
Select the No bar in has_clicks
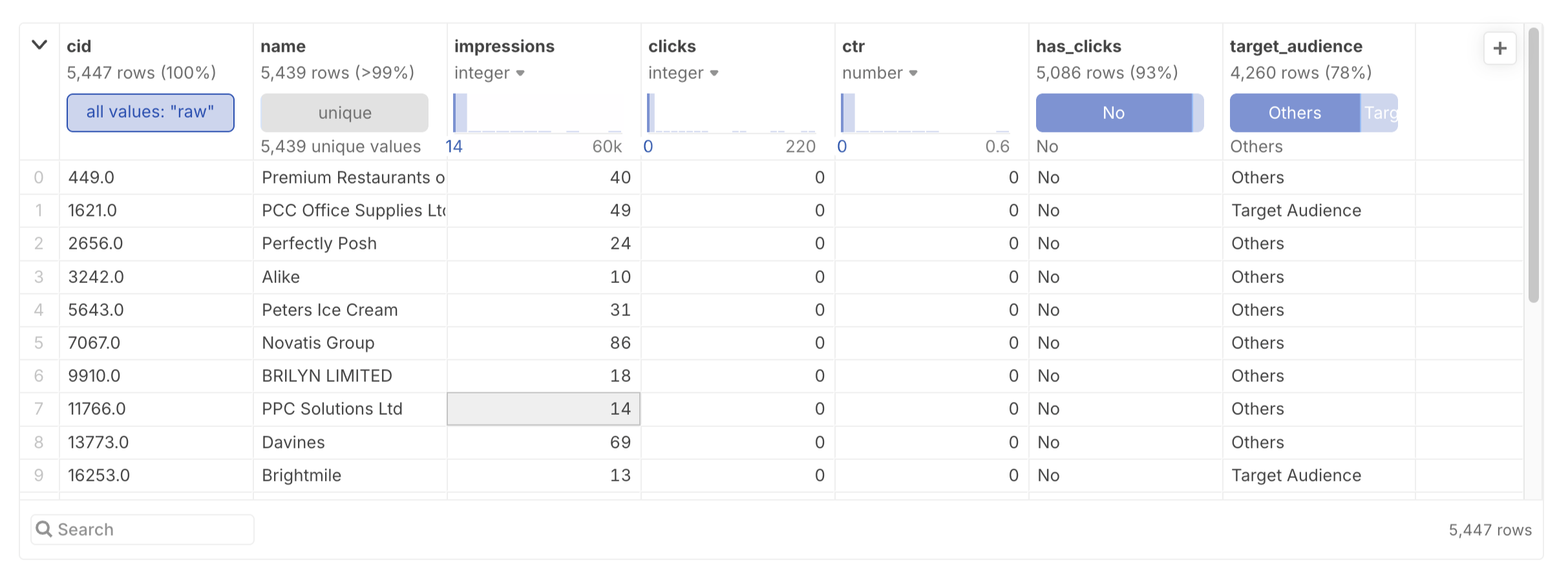(1113, 113)
